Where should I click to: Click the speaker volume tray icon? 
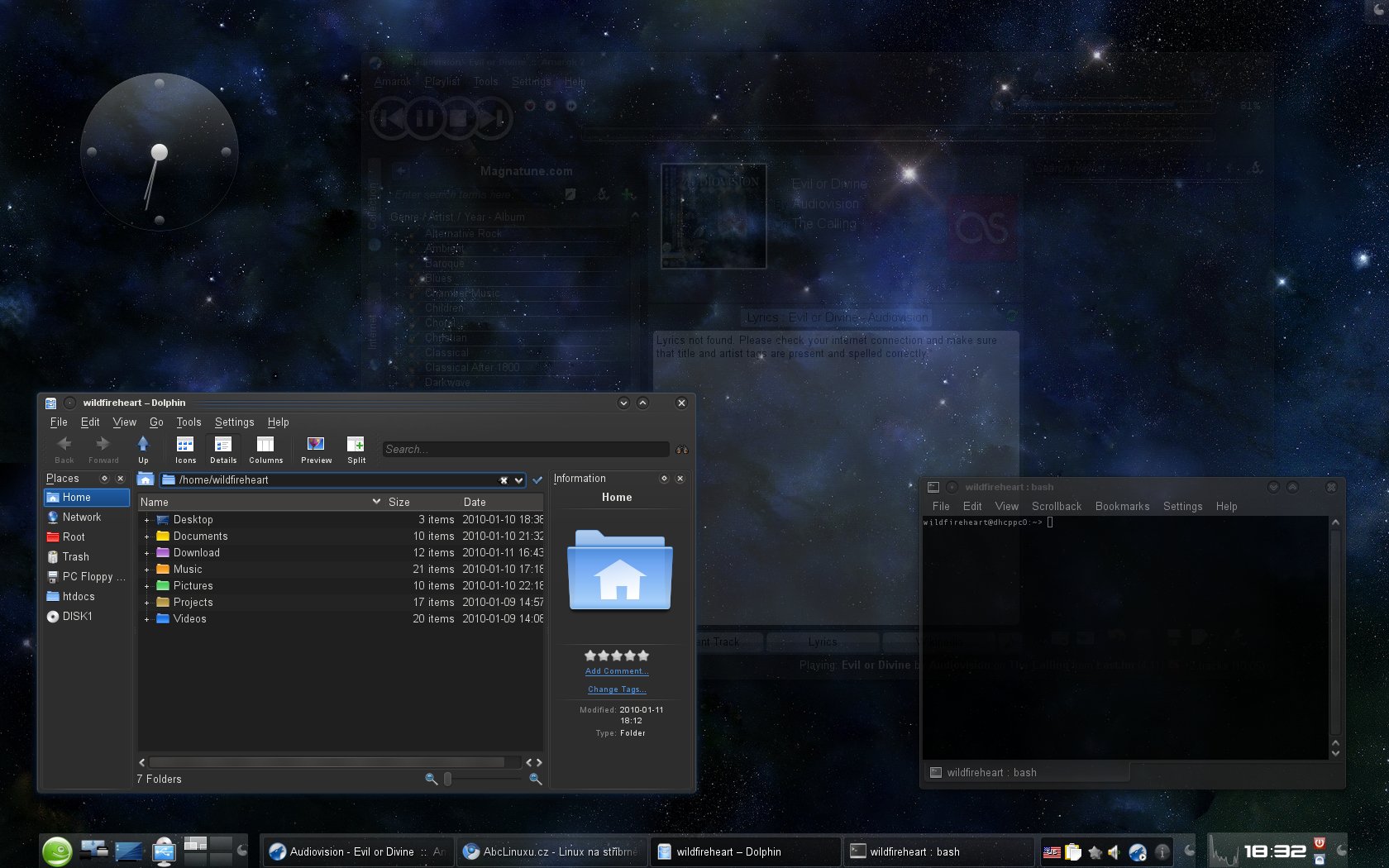coord(1115,852)
